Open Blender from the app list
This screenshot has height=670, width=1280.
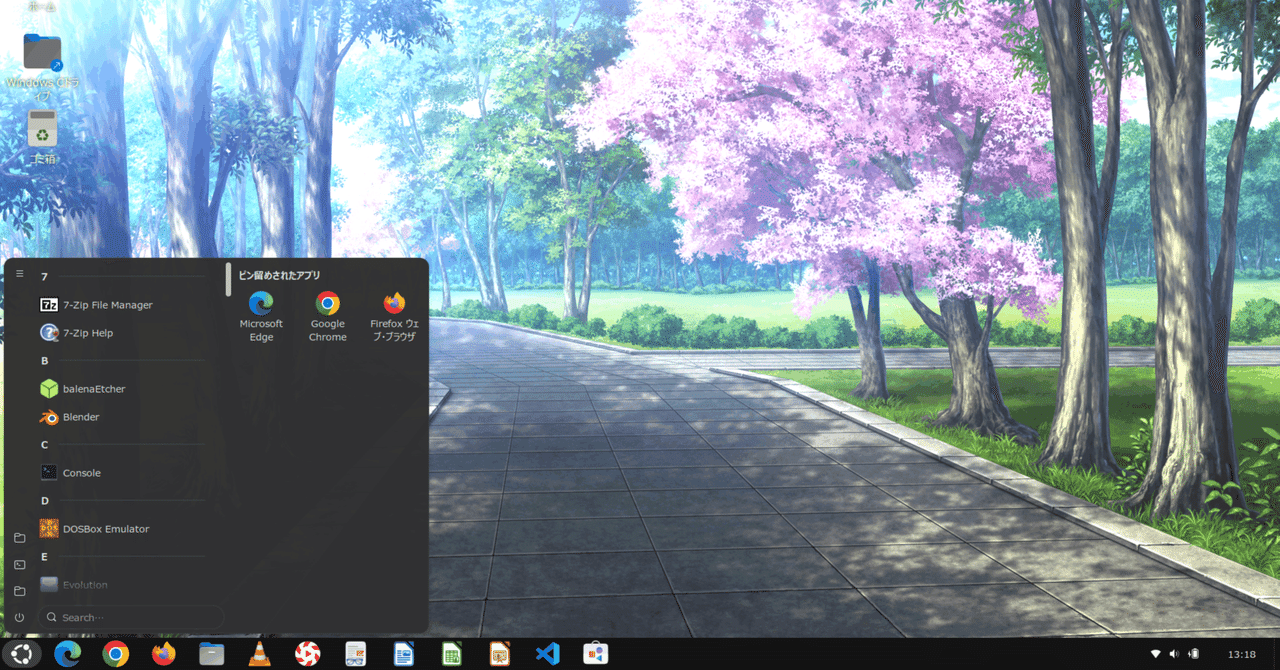[x=79, y=417]
